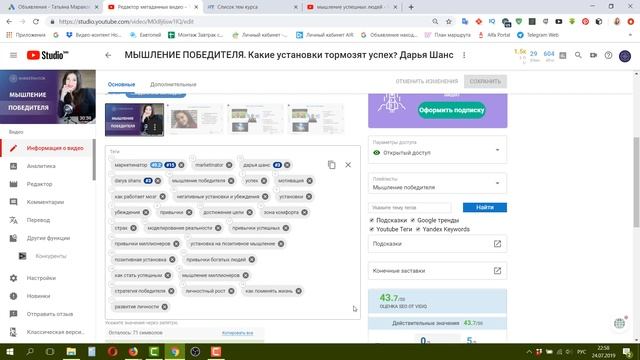Select the second auto-generated thumbnail
The width and height of the screenshot is (640, 360).
click(x=255, y=119)
